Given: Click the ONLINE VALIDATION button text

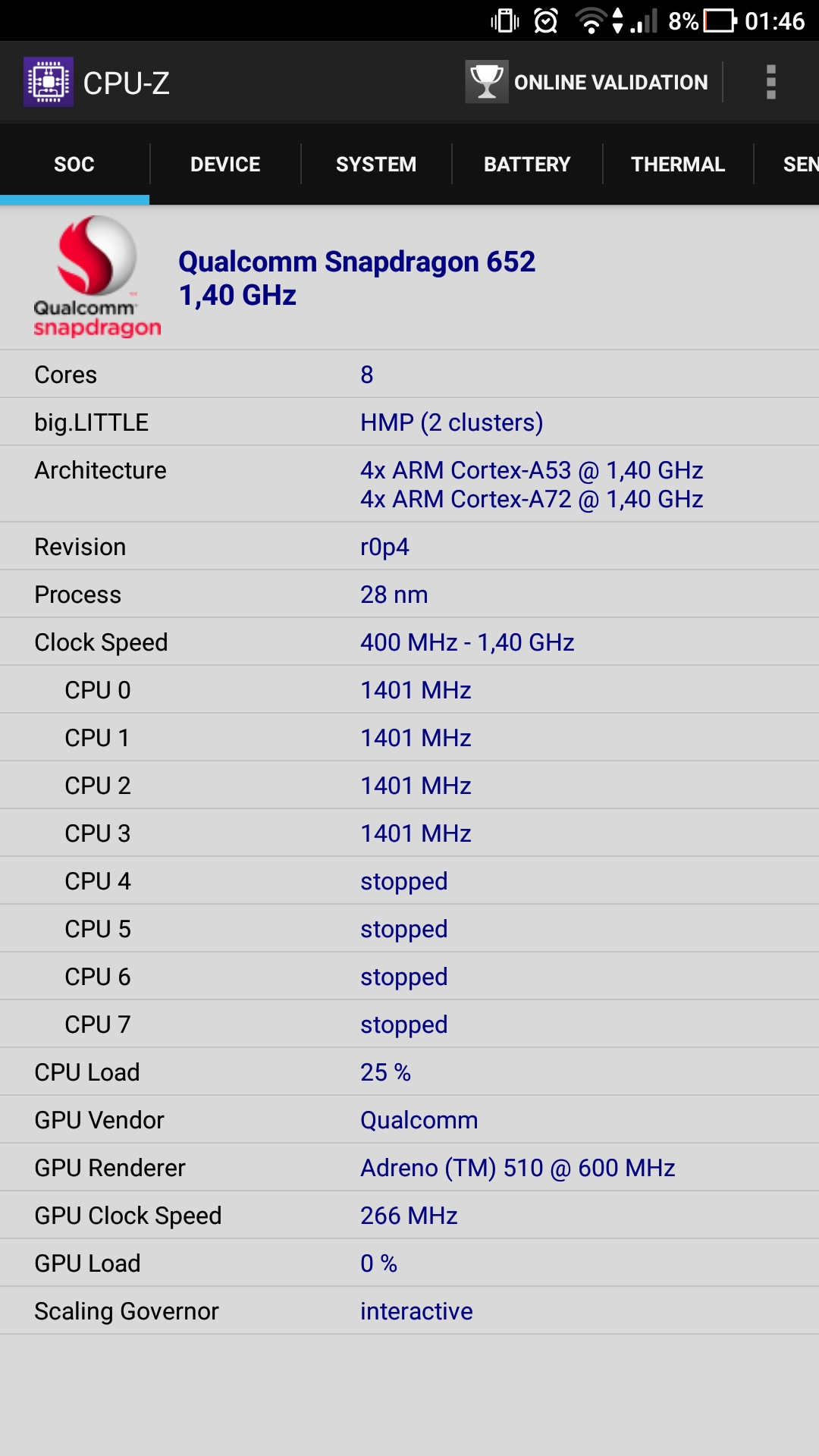Looking at the screenshot, I should pyautogui.click(x=611, y=83).
